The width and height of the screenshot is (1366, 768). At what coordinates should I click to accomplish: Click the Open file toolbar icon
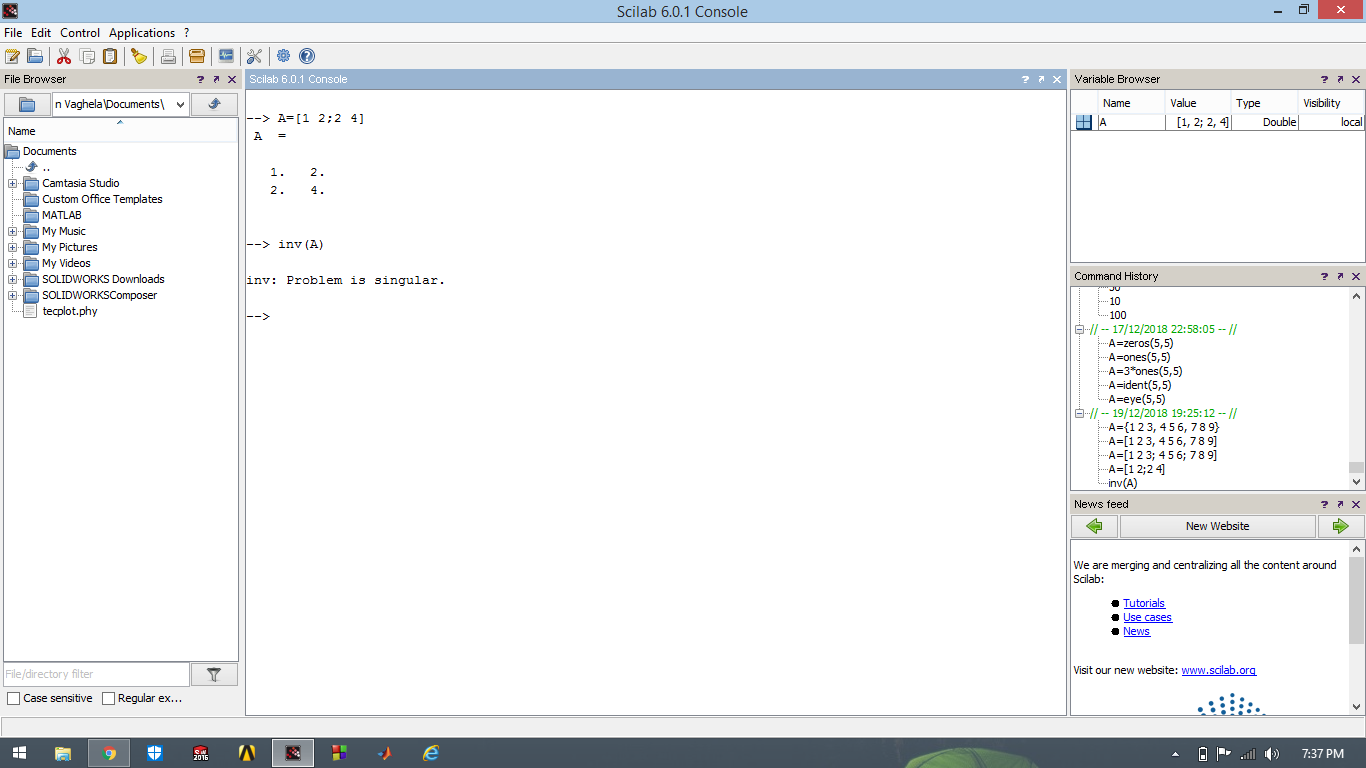click(x=35, y=56)
